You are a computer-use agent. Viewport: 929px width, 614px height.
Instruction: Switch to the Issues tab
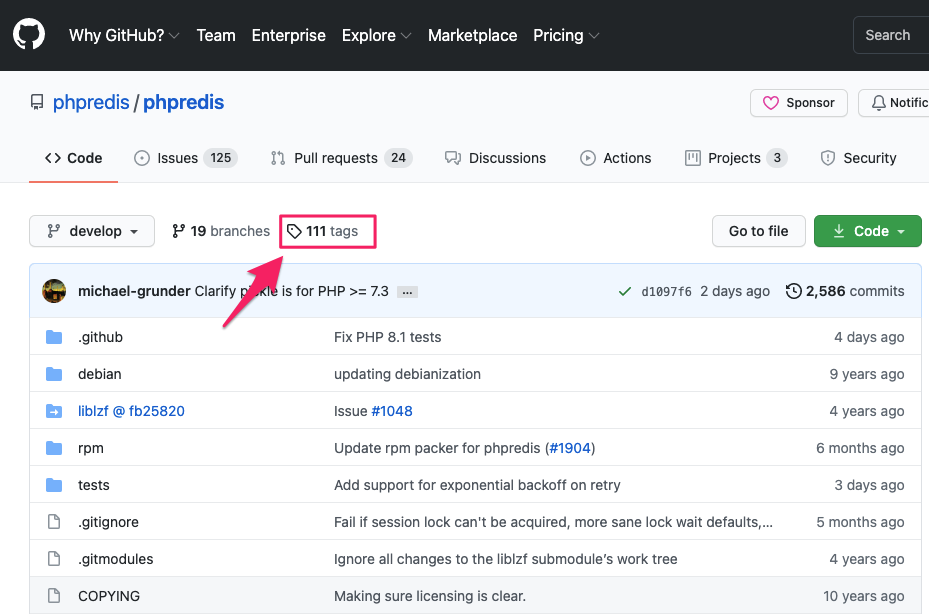pos(185,158)
